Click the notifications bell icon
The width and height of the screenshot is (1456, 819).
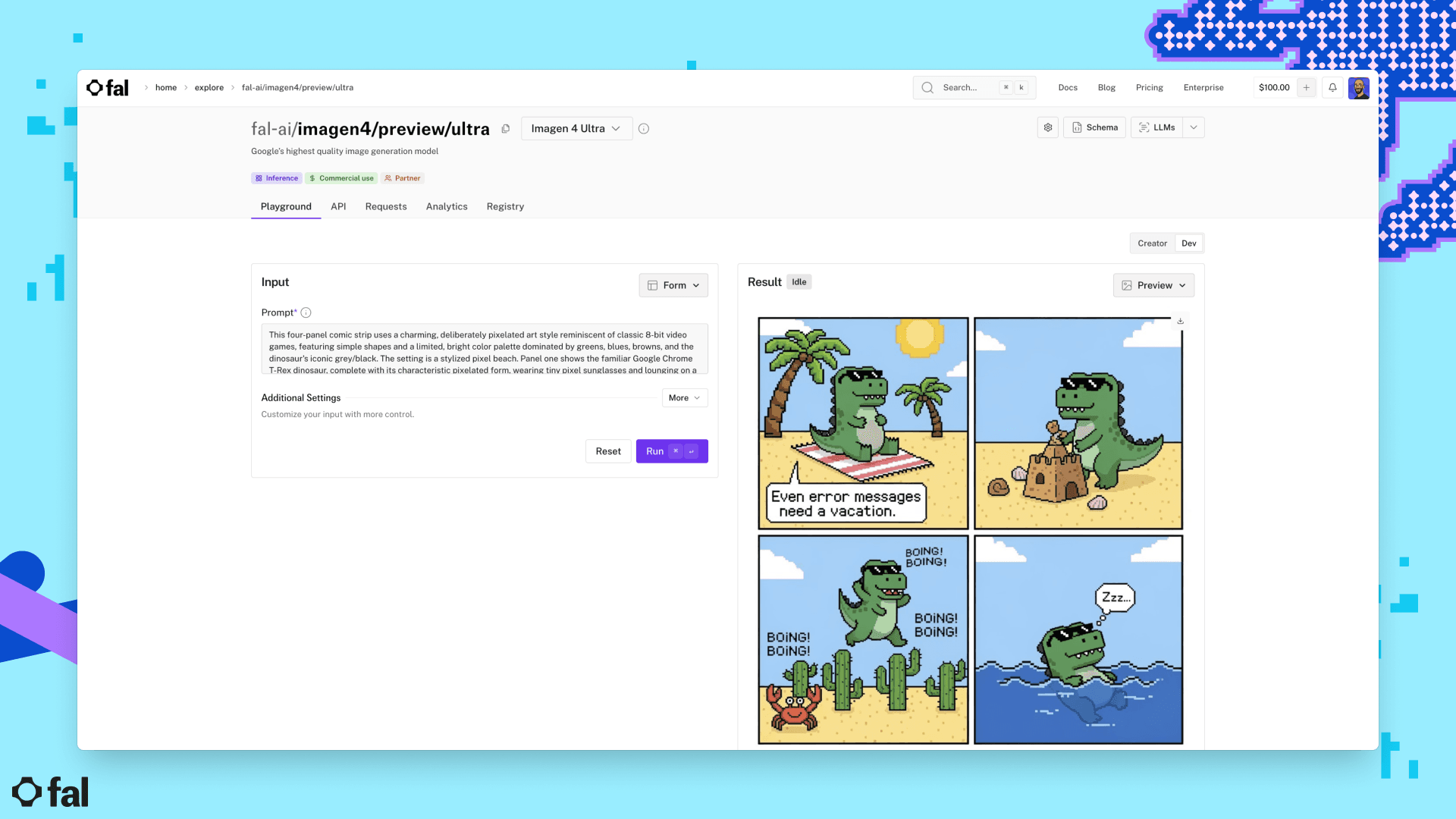coord(1332,88)
